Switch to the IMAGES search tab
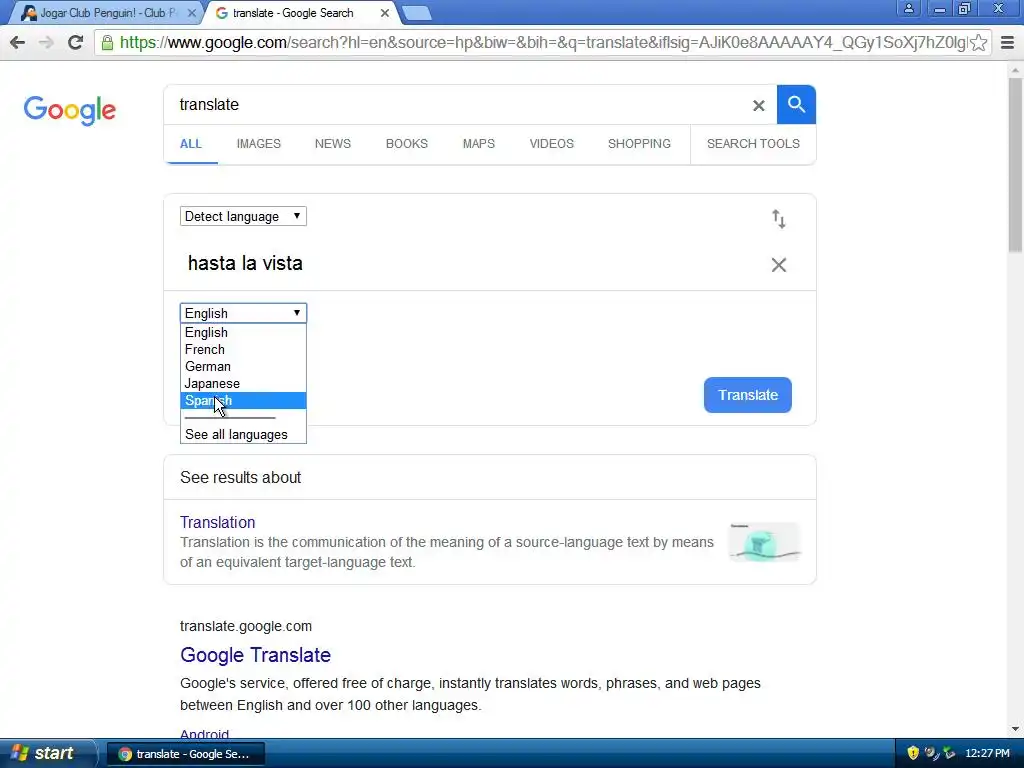 pos(259,144)
